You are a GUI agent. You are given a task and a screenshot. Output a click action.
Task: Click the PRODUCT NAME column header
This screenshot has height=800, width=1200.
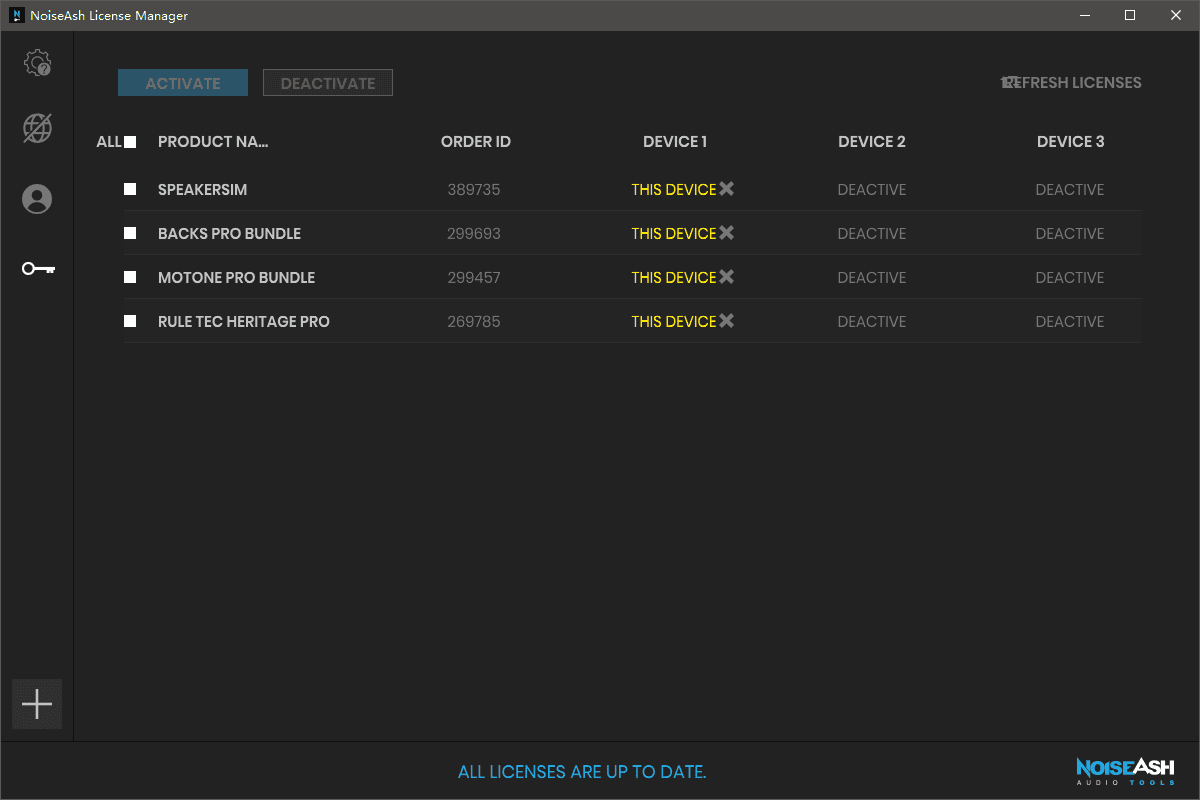tap(213, 142)
